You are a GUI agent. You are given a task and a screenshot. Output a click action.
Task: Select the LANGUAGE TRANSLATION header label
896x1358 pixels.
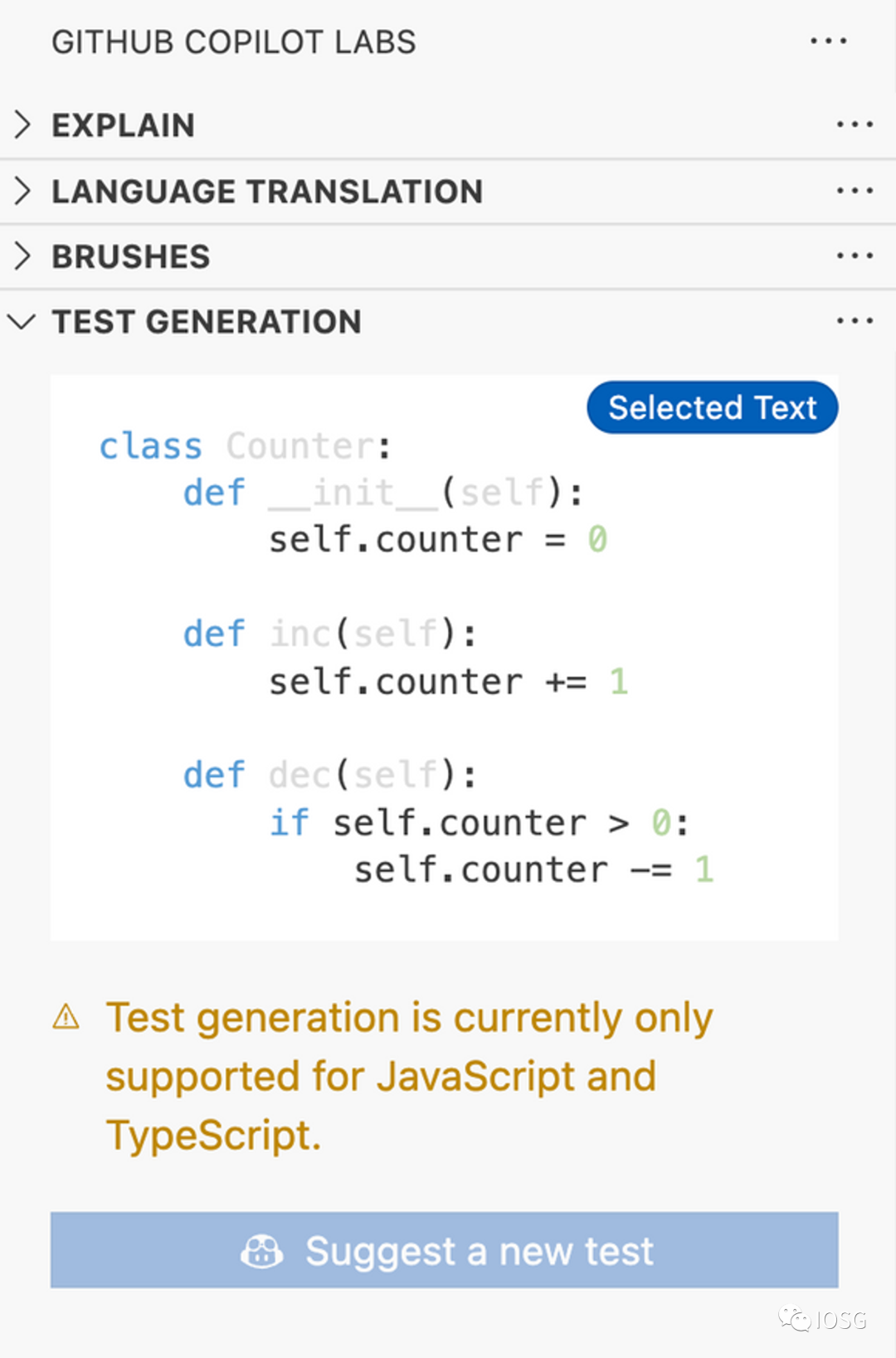click(267, 192)
